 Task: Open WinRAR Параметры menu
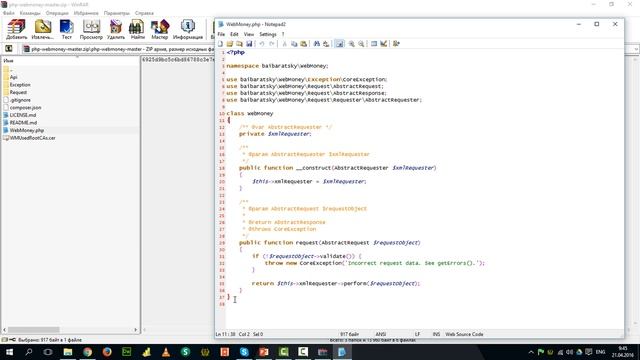pos(117,13)
